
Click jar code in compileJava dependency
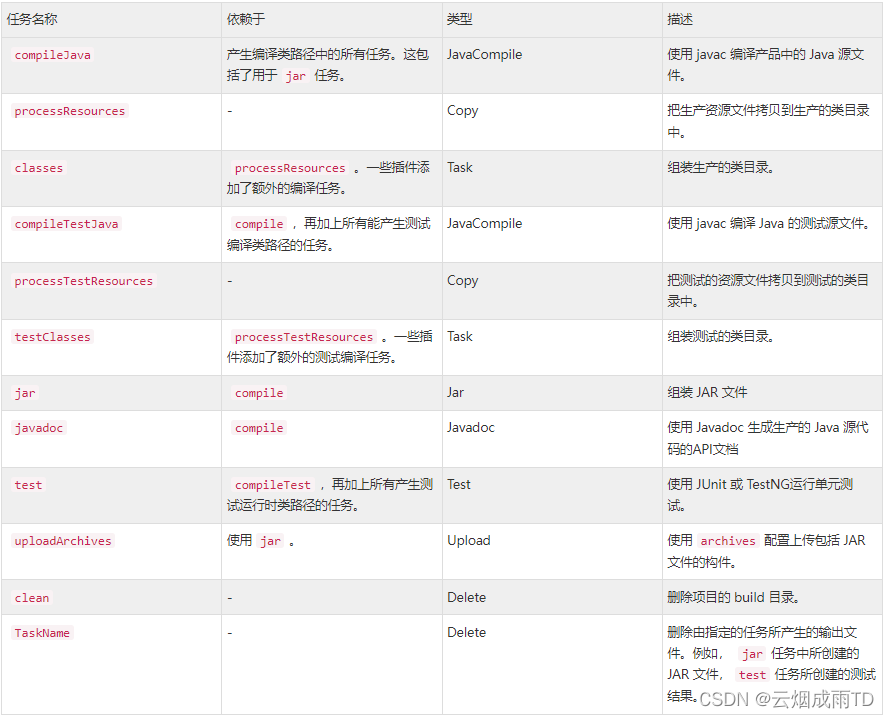click(295, 76)
